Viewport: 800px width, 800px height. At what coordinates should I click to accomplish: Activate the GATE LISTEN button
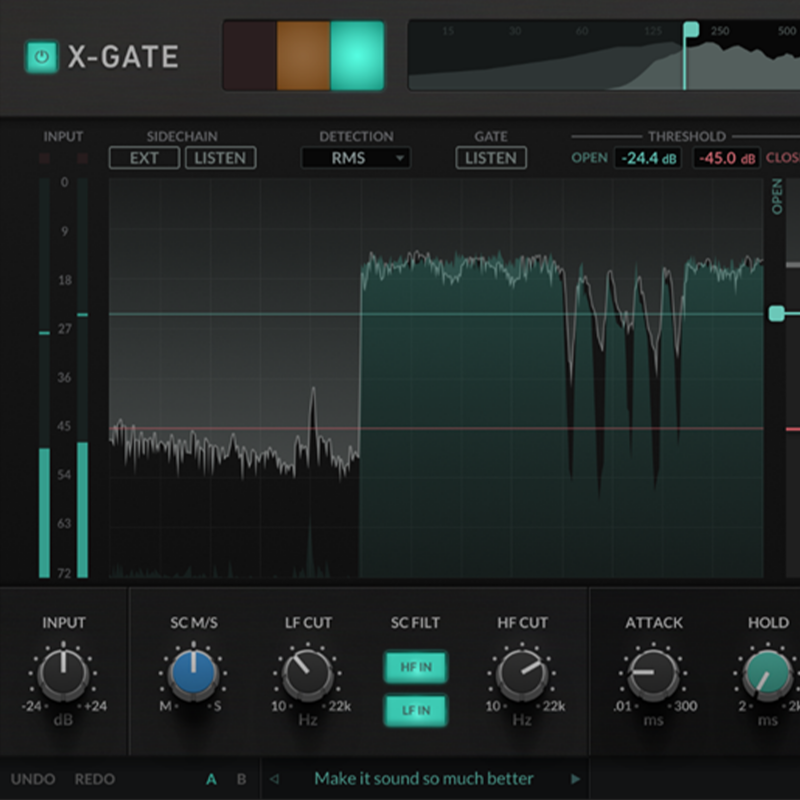[x=490, y=157]
